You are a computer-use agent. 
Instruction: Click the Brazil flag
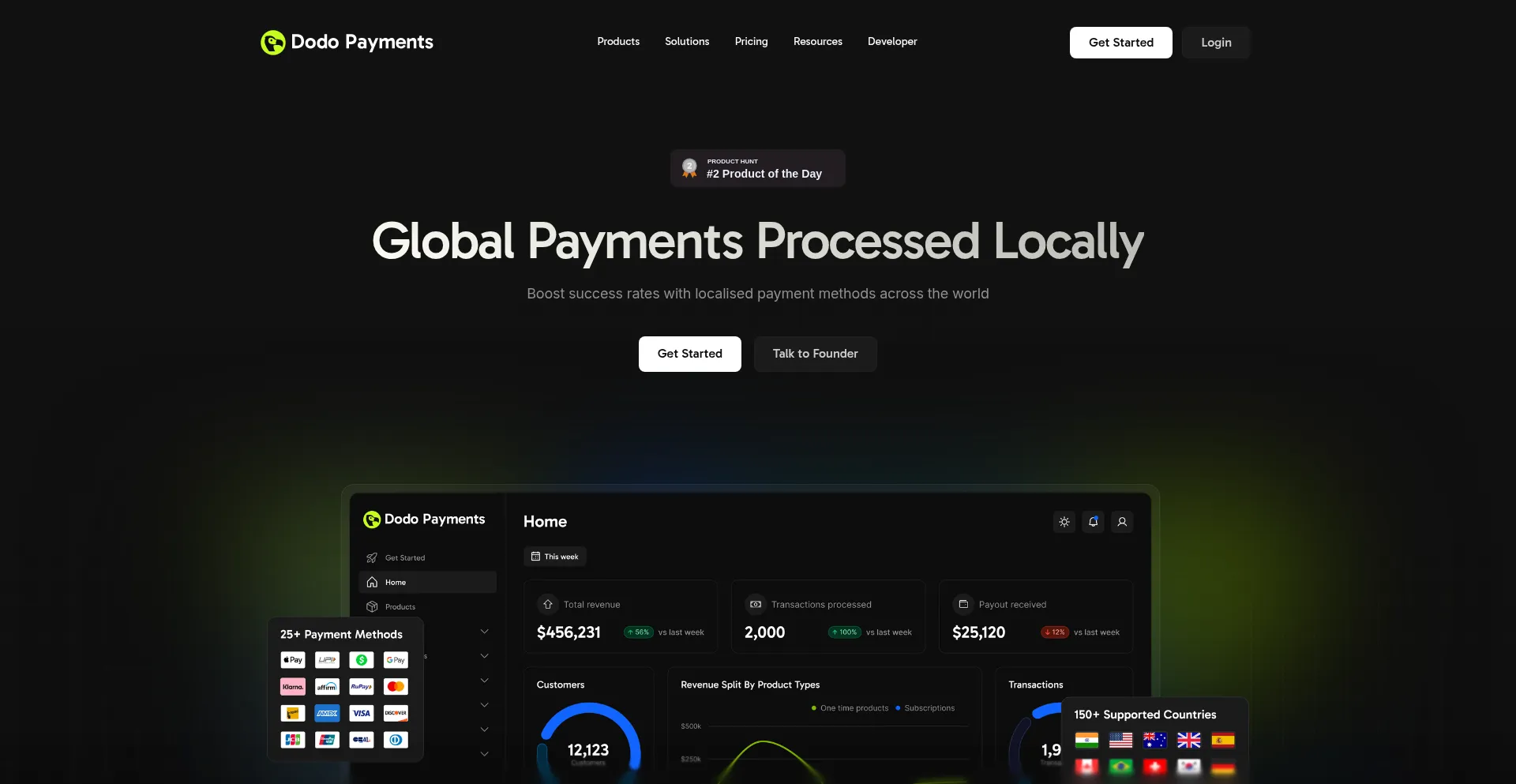click(x=1120, y=767)
